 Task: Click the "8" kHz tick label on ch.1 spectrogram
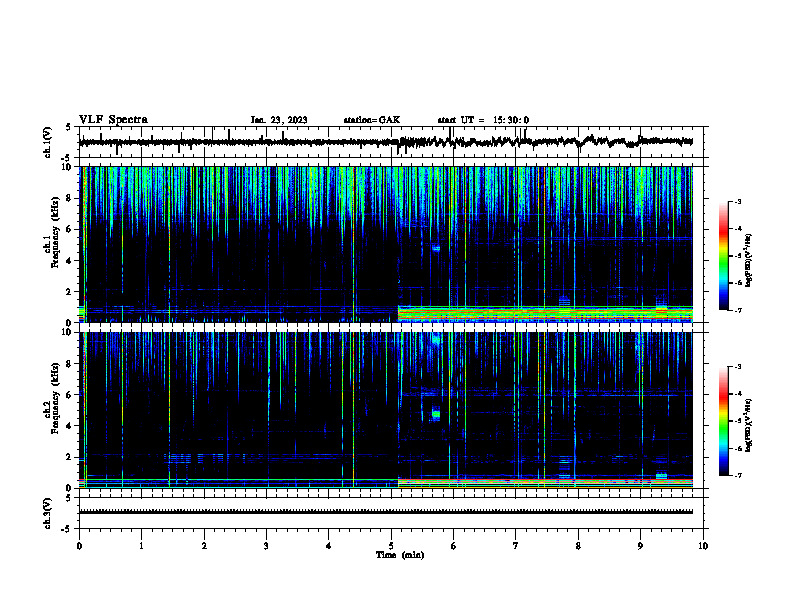(70, 198)
